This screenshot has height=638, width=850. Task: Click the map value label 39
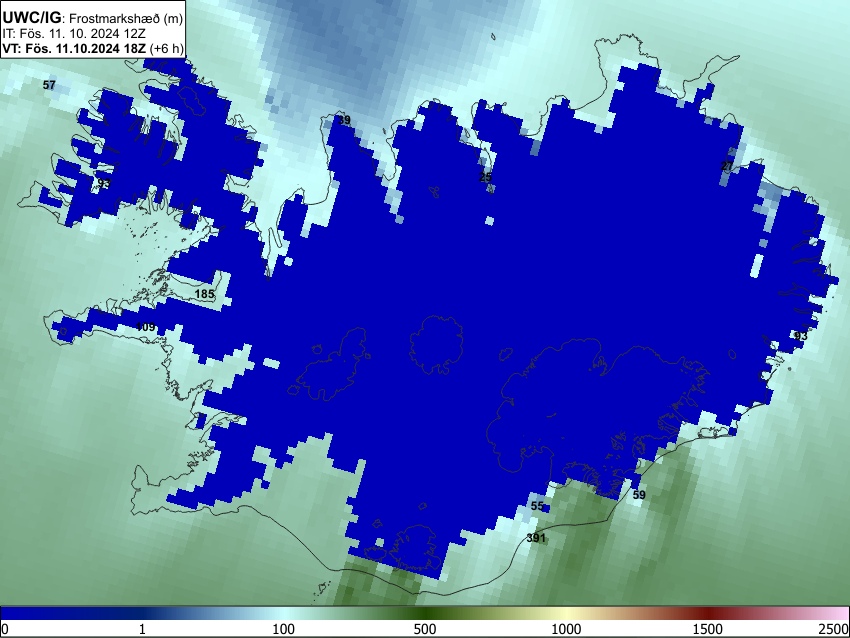[344, 120]
